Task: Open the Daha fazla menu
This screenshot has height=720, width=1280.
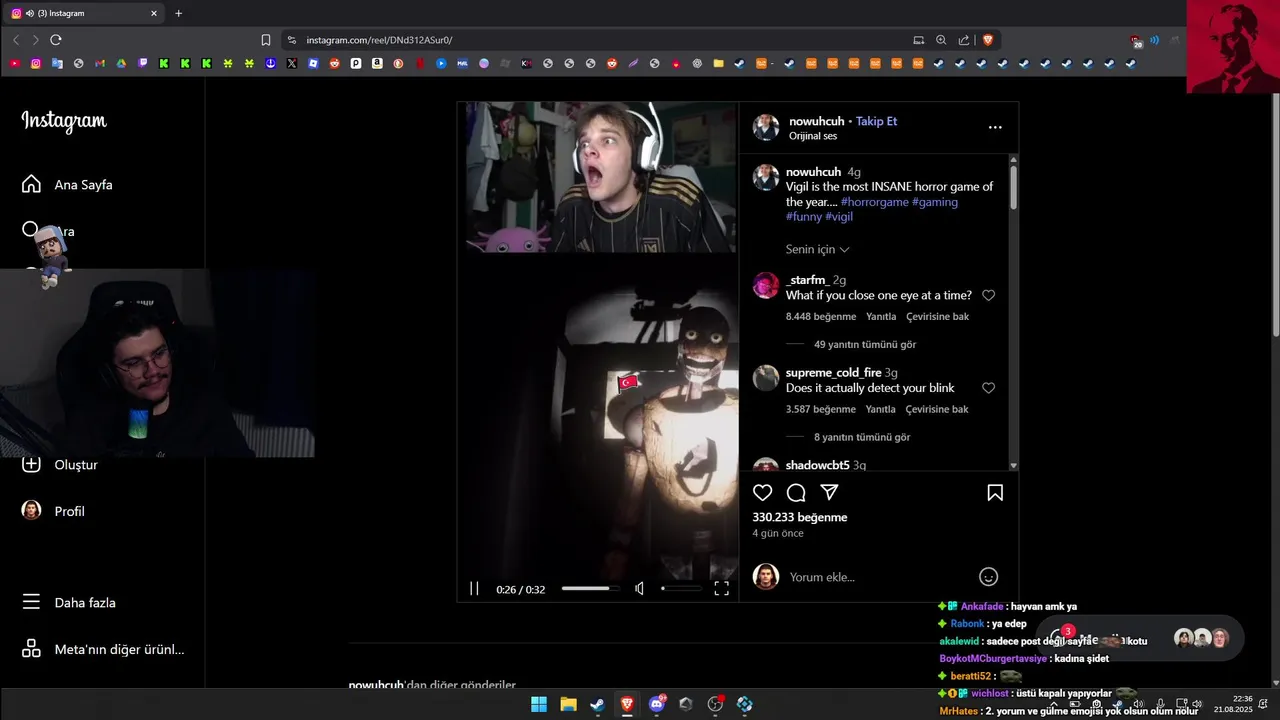Action: (68, 603)
